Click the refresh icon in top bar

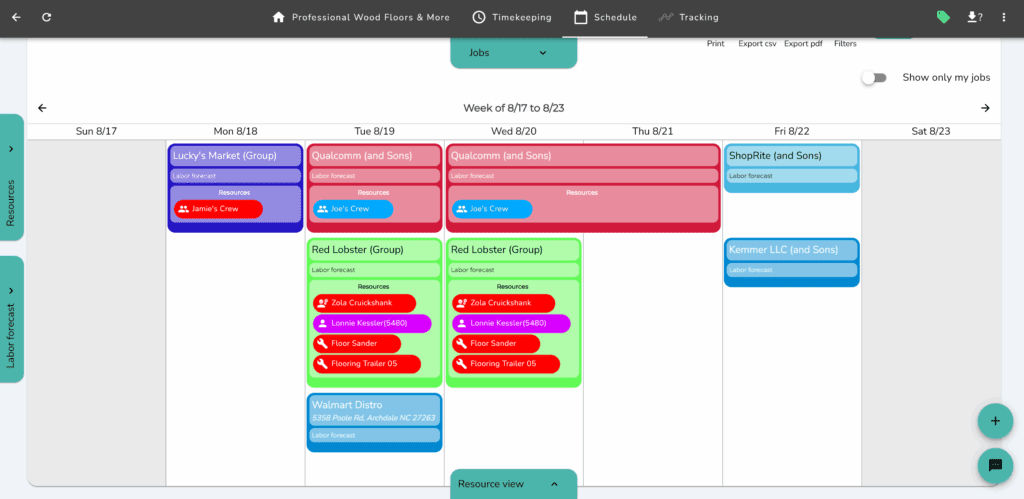click(x=47, y=17)
